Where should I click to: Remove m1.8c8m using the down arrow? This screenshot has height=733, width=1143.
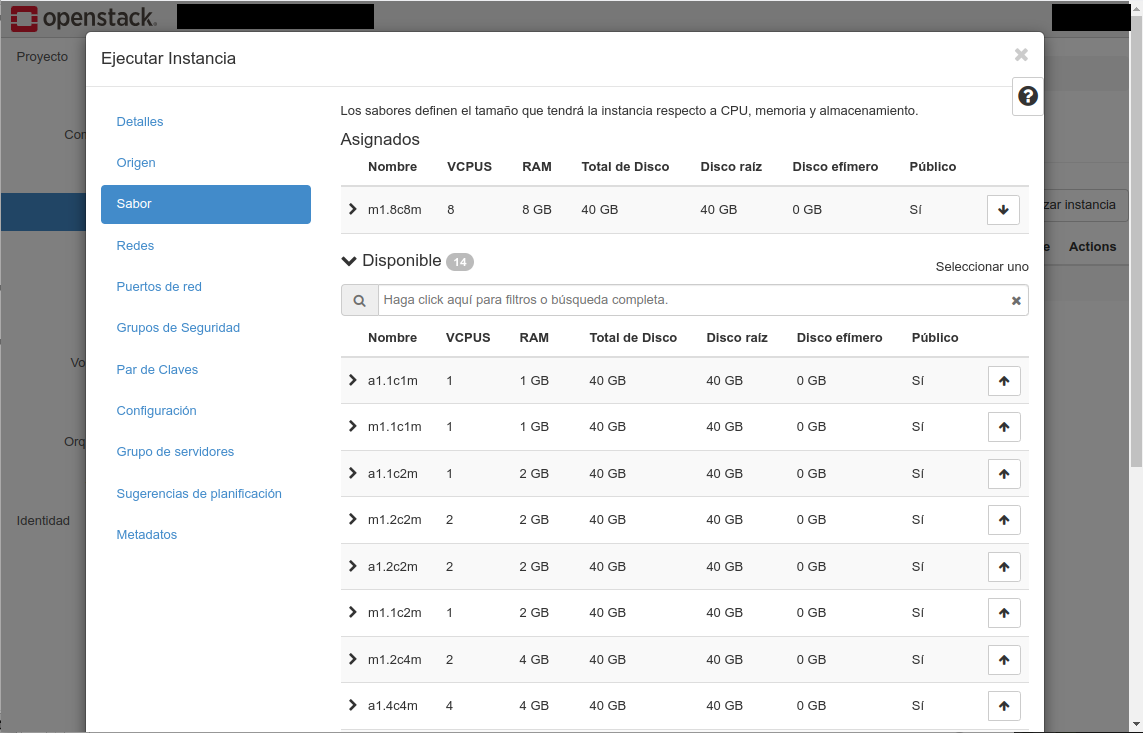(x=1003, y=210)
